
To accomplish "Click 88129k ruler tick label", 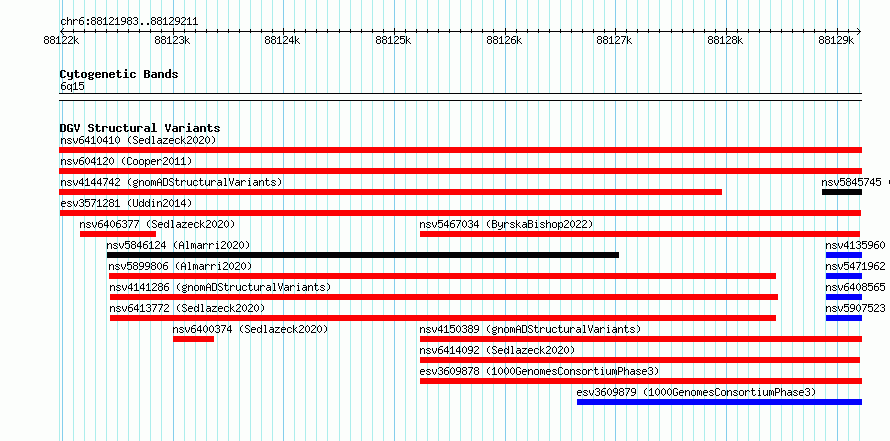I will (x=836, y=40).
